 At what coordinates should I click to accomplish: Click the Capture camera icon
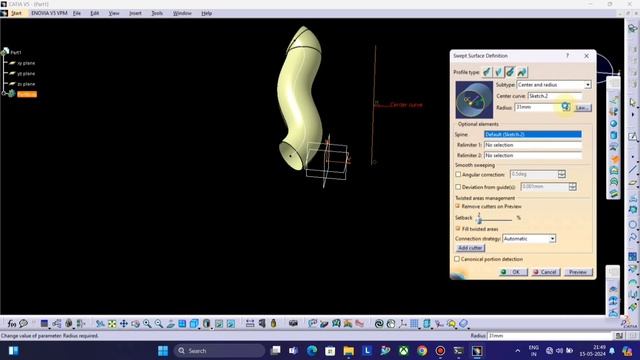coord(293,324)
